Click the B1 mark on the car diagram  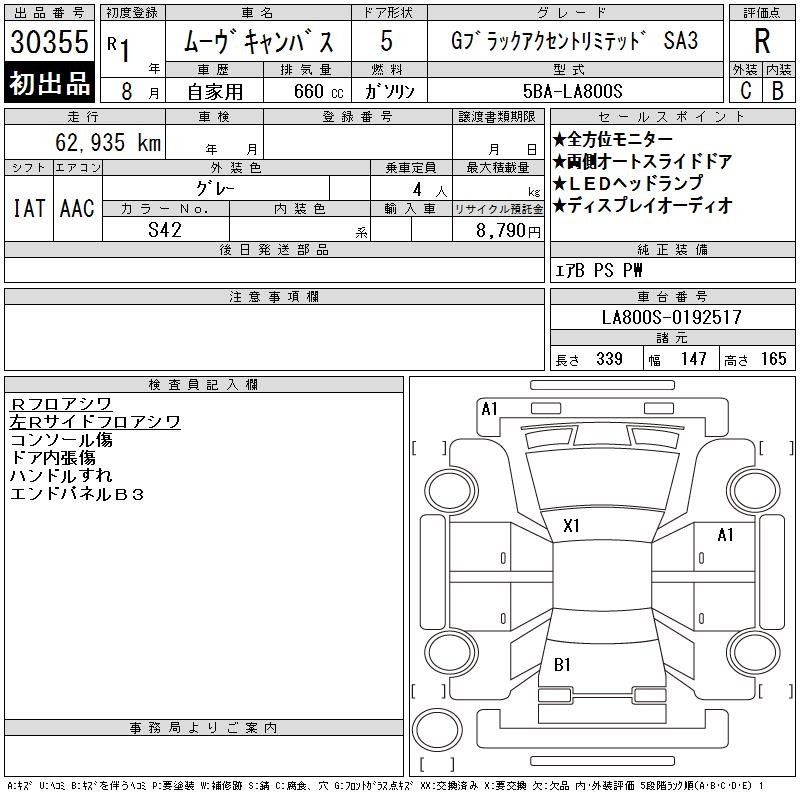click(562, 664)
